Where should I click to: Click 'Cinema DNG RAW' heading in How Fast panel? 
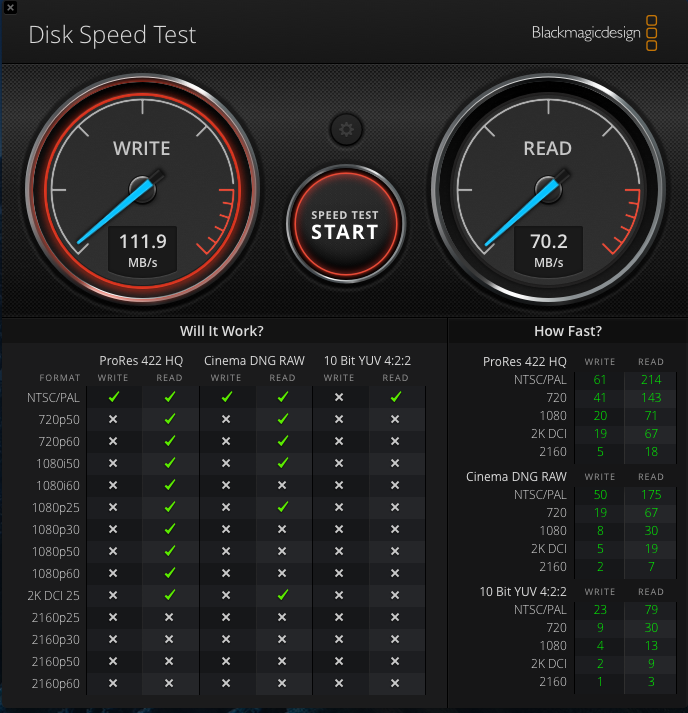click(516, 477)
